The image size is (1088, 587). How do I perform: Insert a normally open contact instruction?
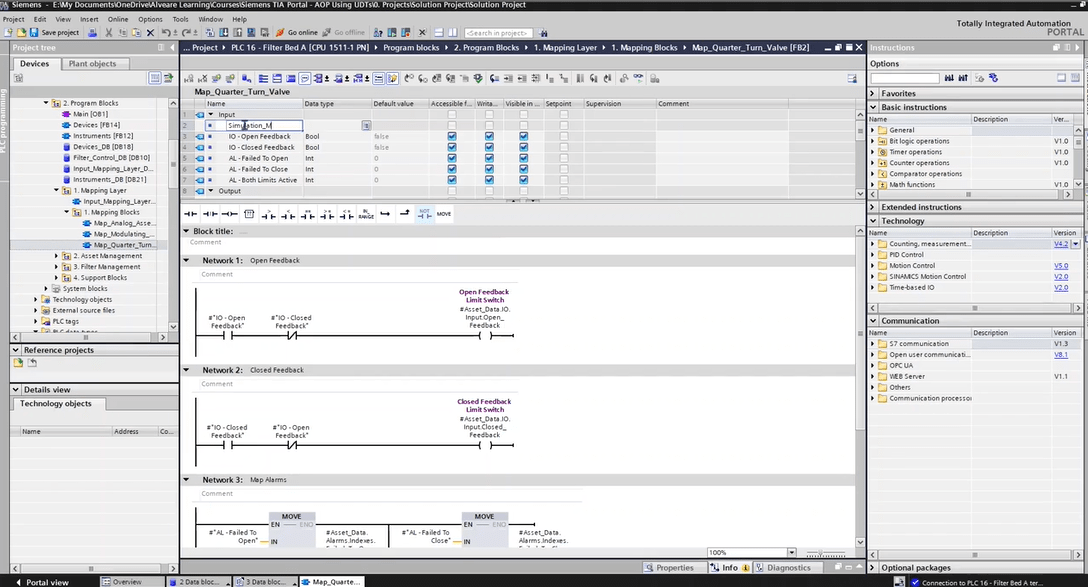click(x=190, y=214)
